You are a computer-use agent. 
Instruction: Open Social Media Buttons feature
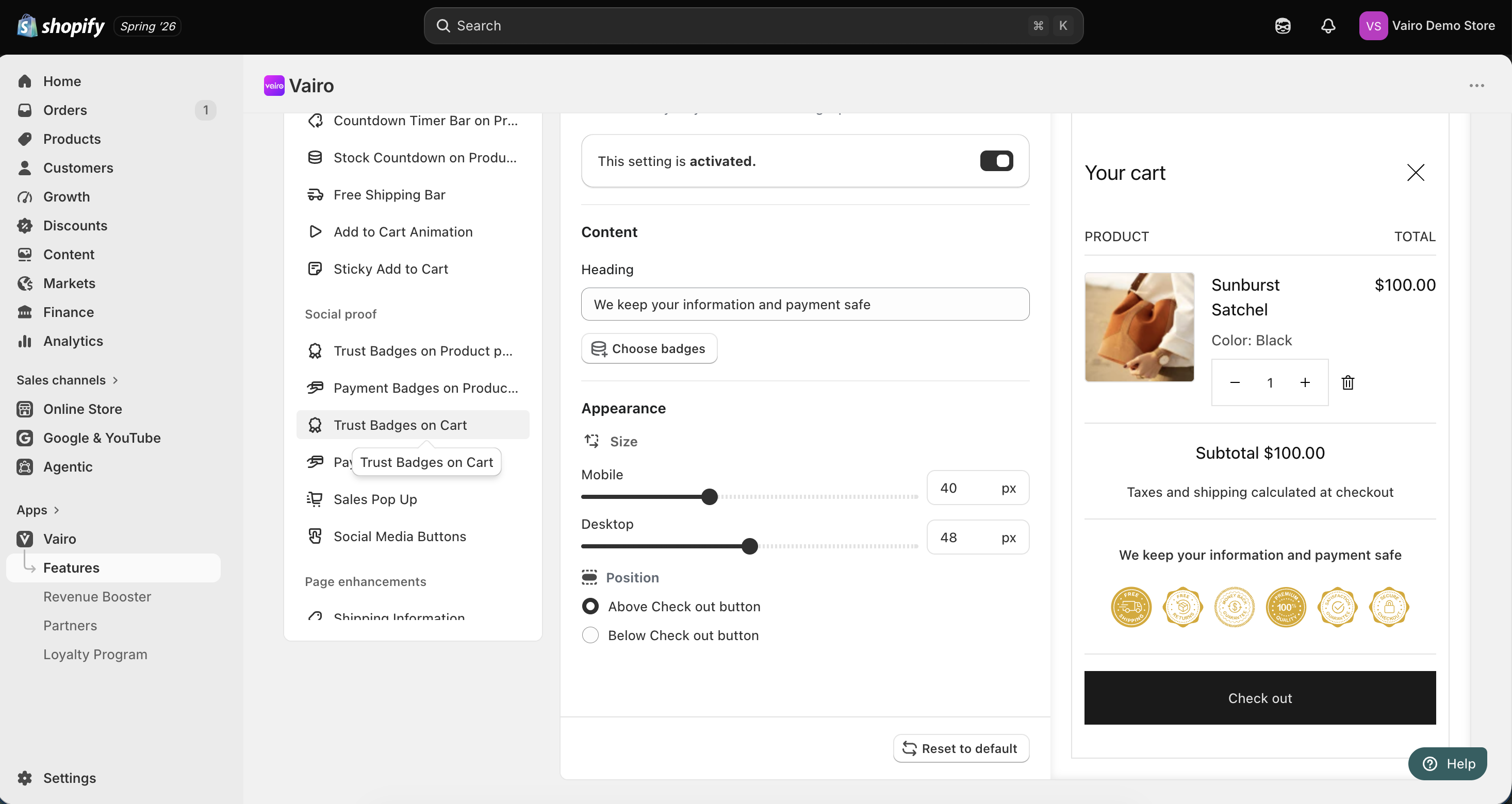click(413, 536)
